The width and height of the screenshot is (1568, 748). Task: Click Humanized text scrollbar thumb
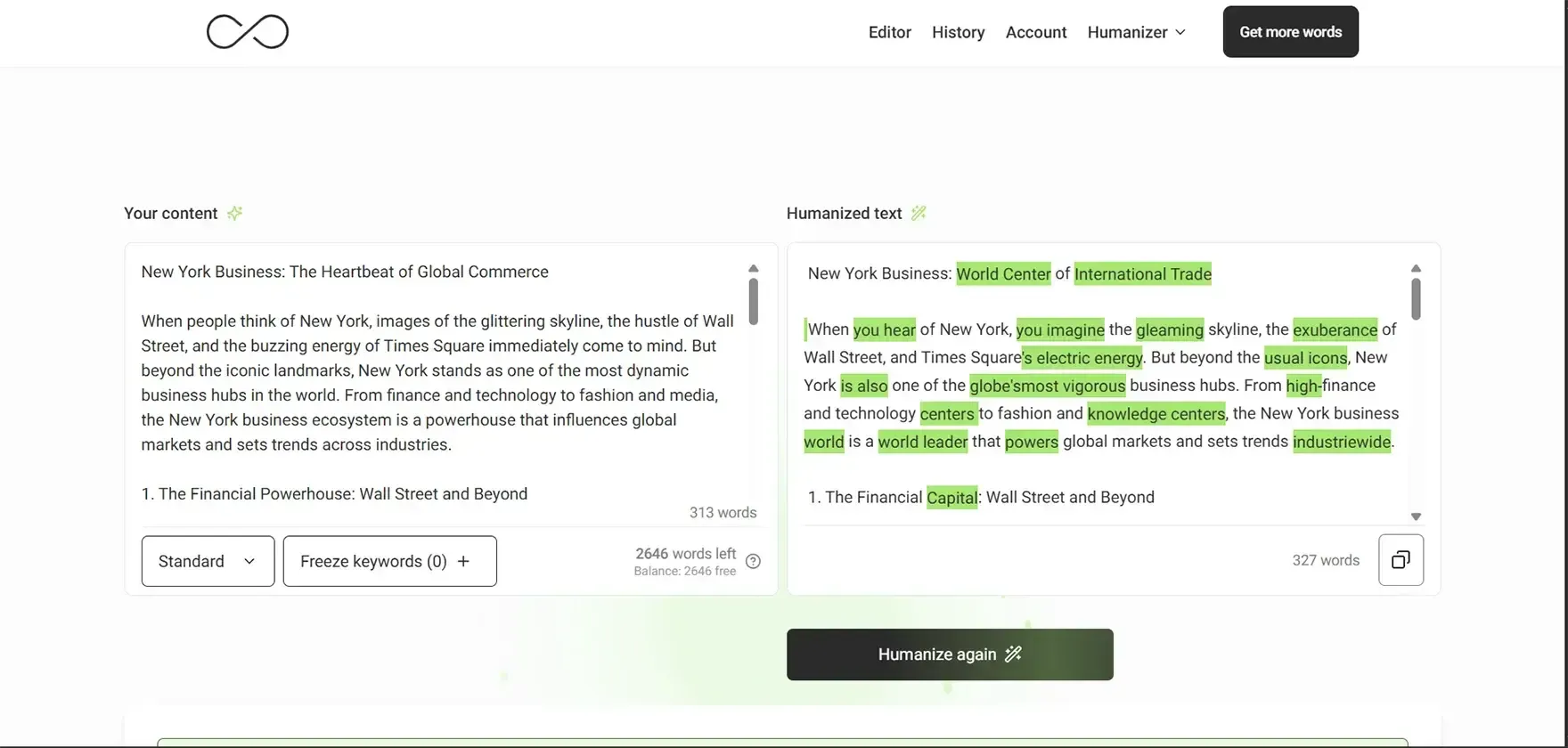pyautogui.click(x=1416, y=298)
